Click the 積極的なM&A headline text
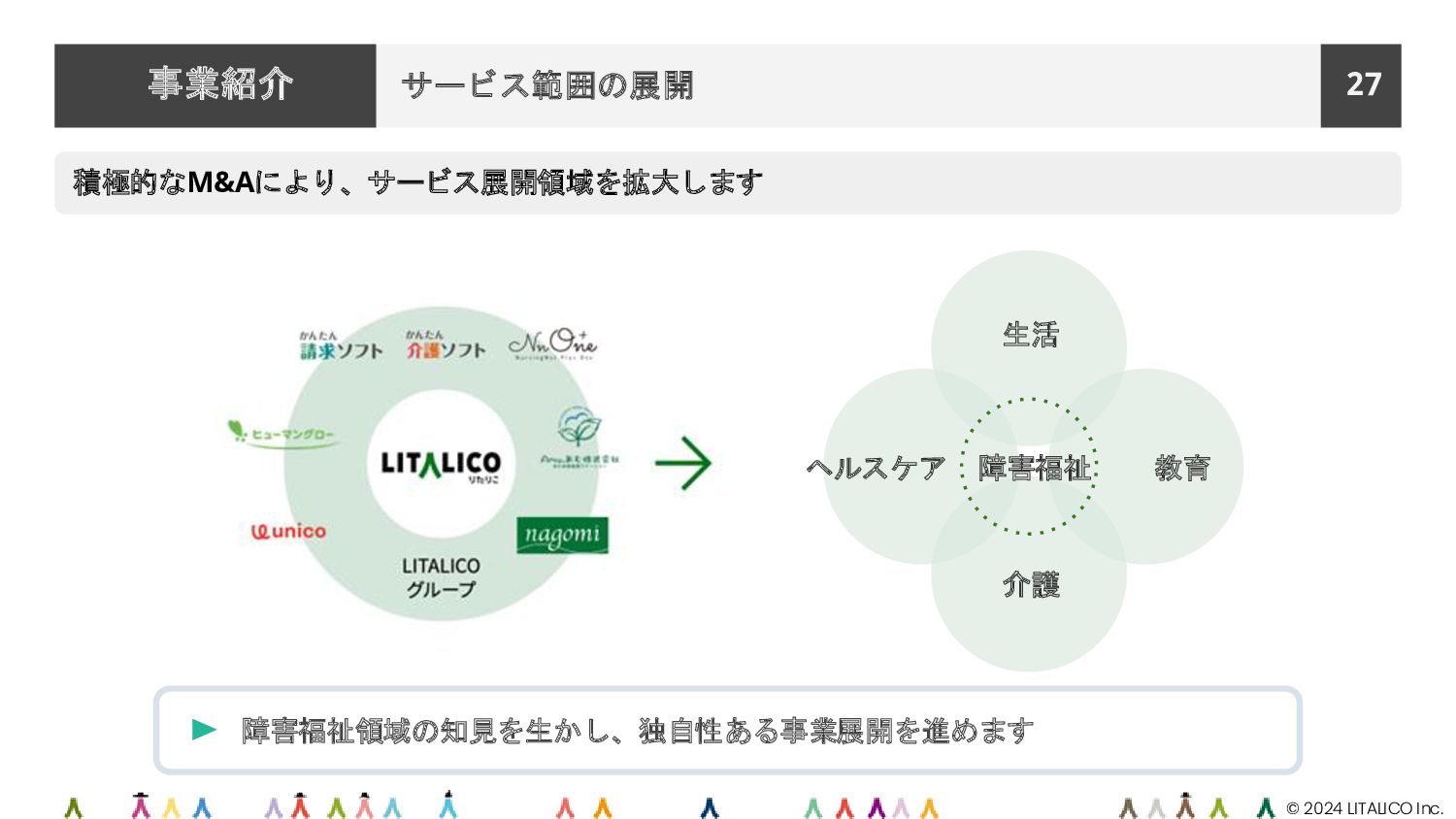This screenshot has width=1456, height=819. [x=418, y=182]
